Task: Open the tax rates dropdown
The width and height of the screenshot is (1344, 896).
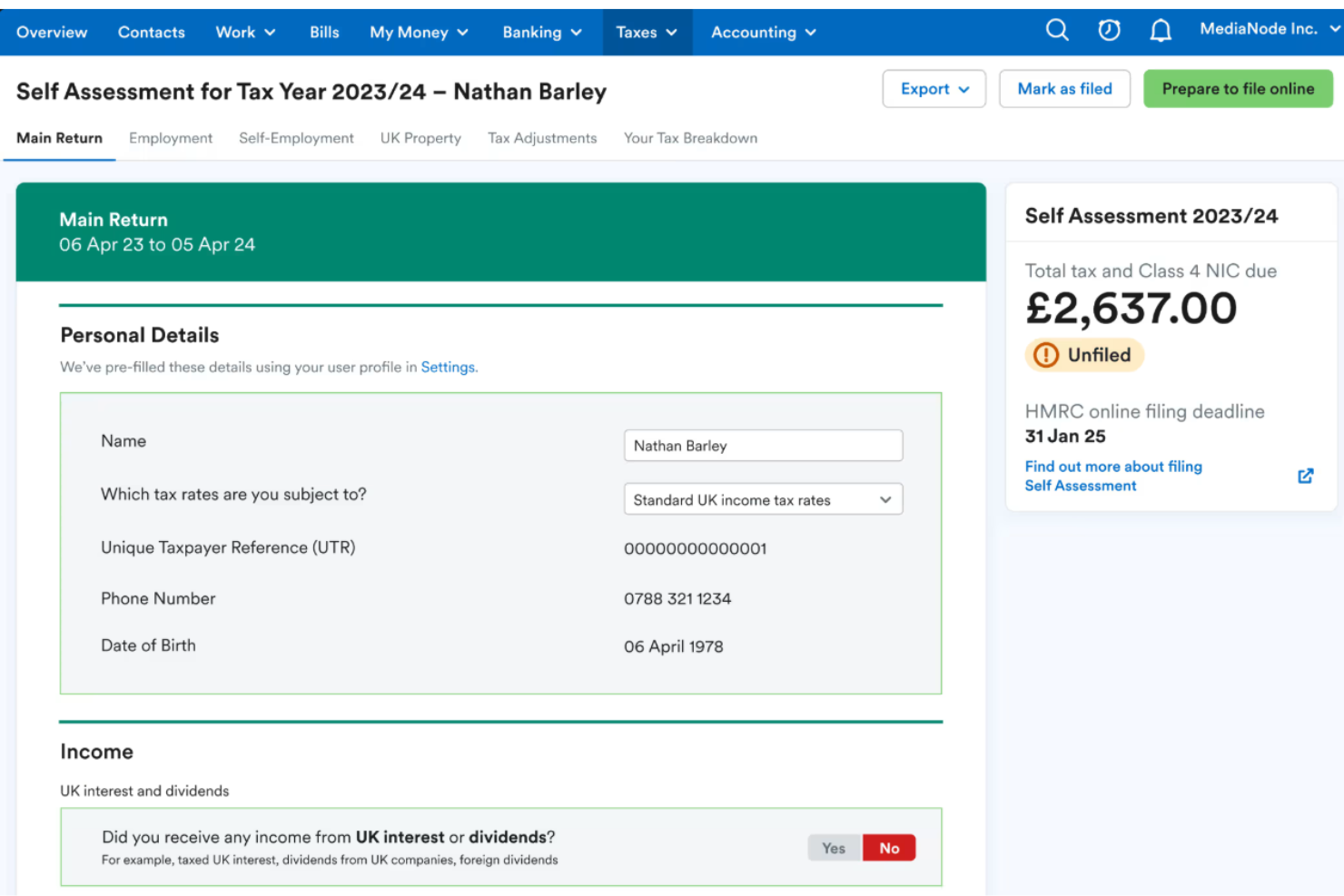Action: click(763, 499)
